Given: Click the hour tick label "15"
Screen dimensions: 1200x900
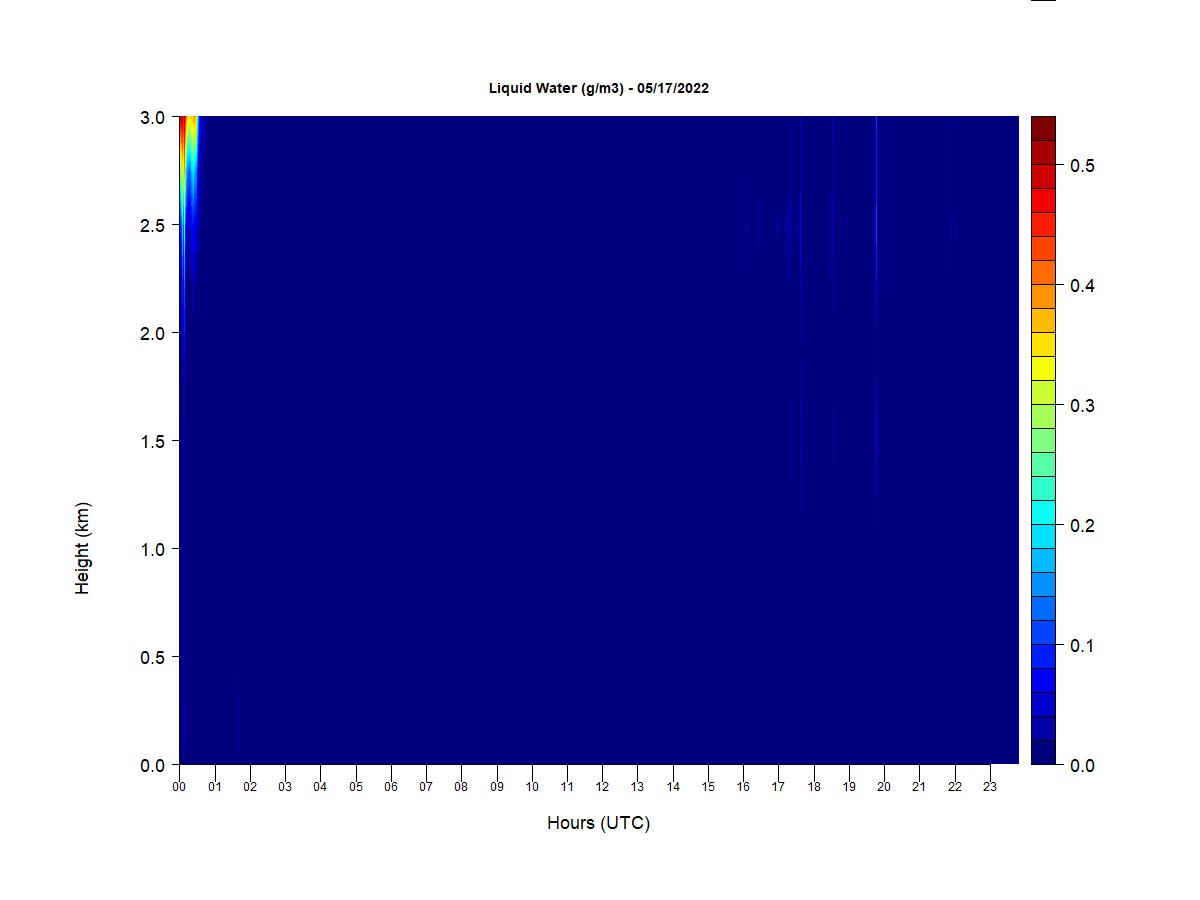Looking at the screenshot, I should [x=708, y=787].
